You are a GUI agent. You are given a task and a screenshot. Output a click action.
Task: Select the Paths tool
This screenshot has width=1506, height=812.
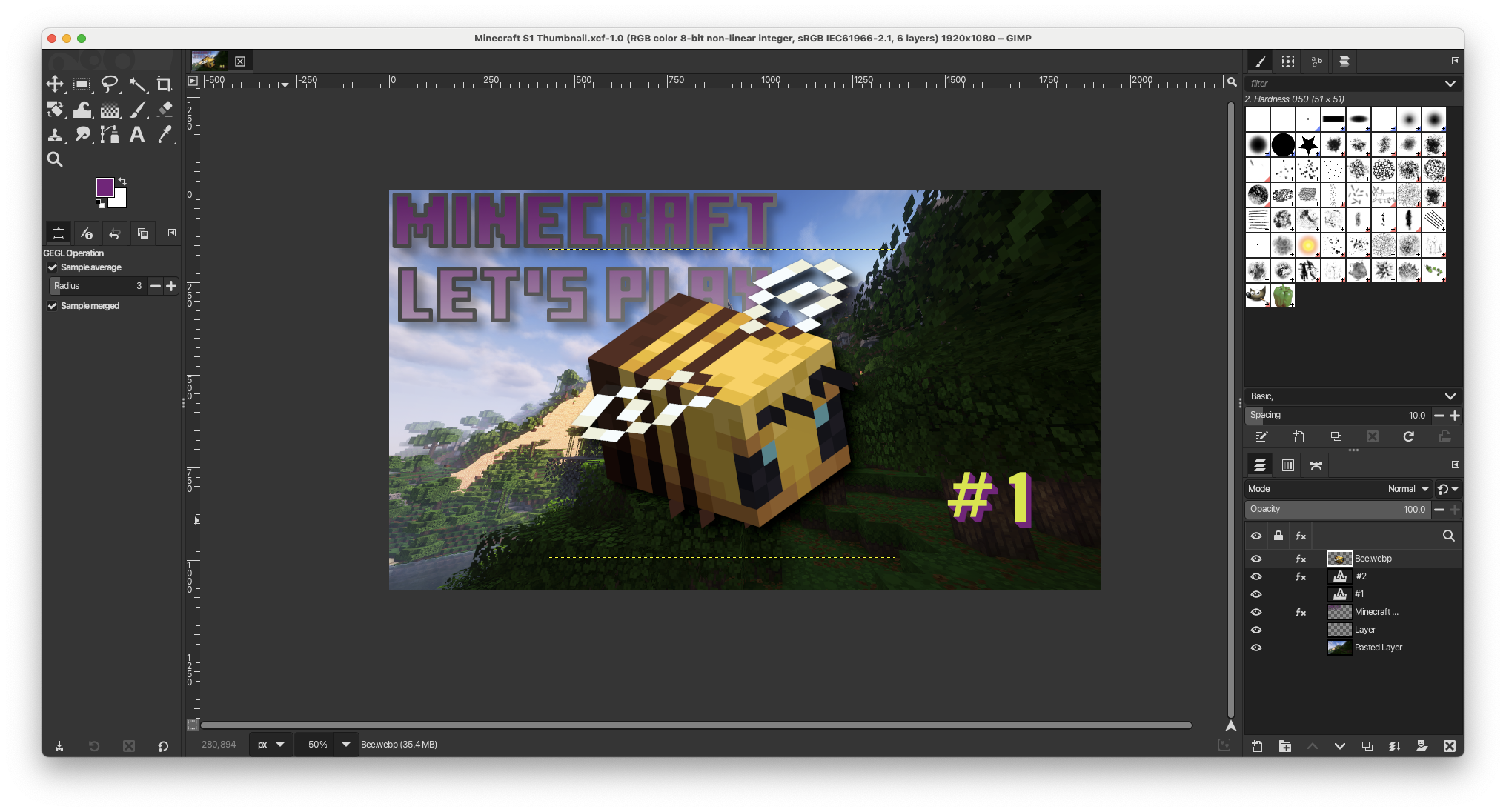(x=110, y=134)
